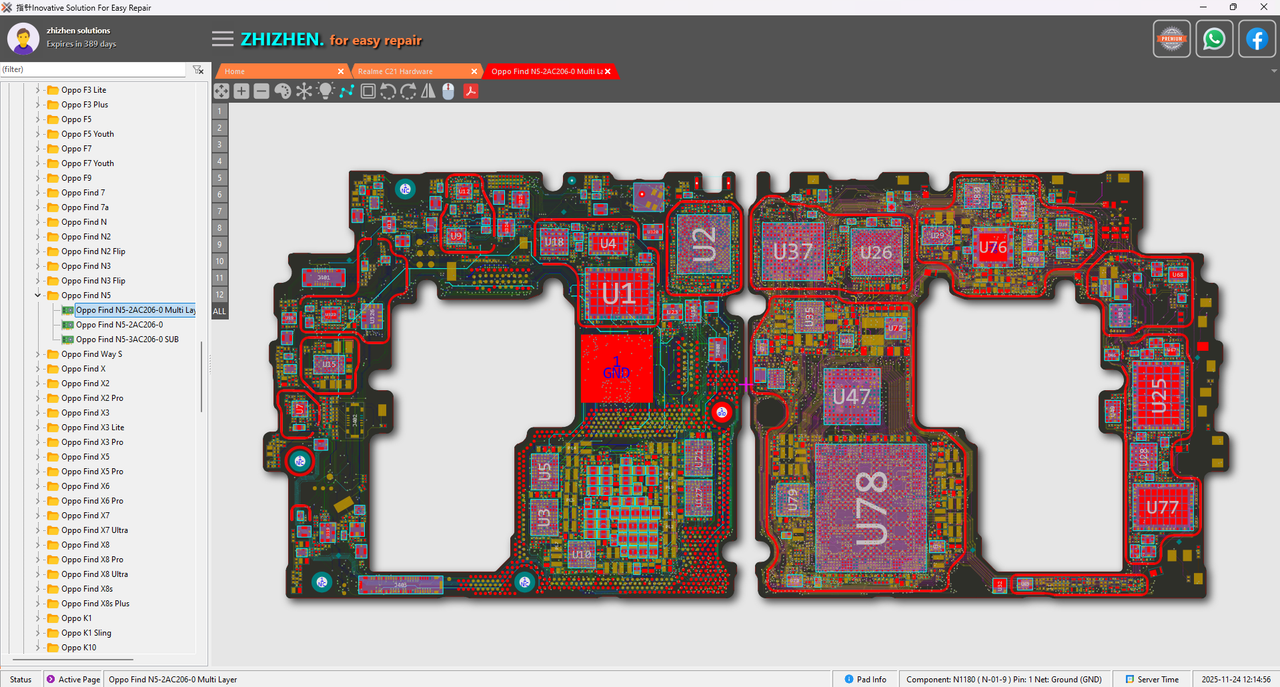This screenshot has height=687, width=1280.
Task: Expand the Oppo Find N3 Flip folder
Action: click(x=38, y=281)
